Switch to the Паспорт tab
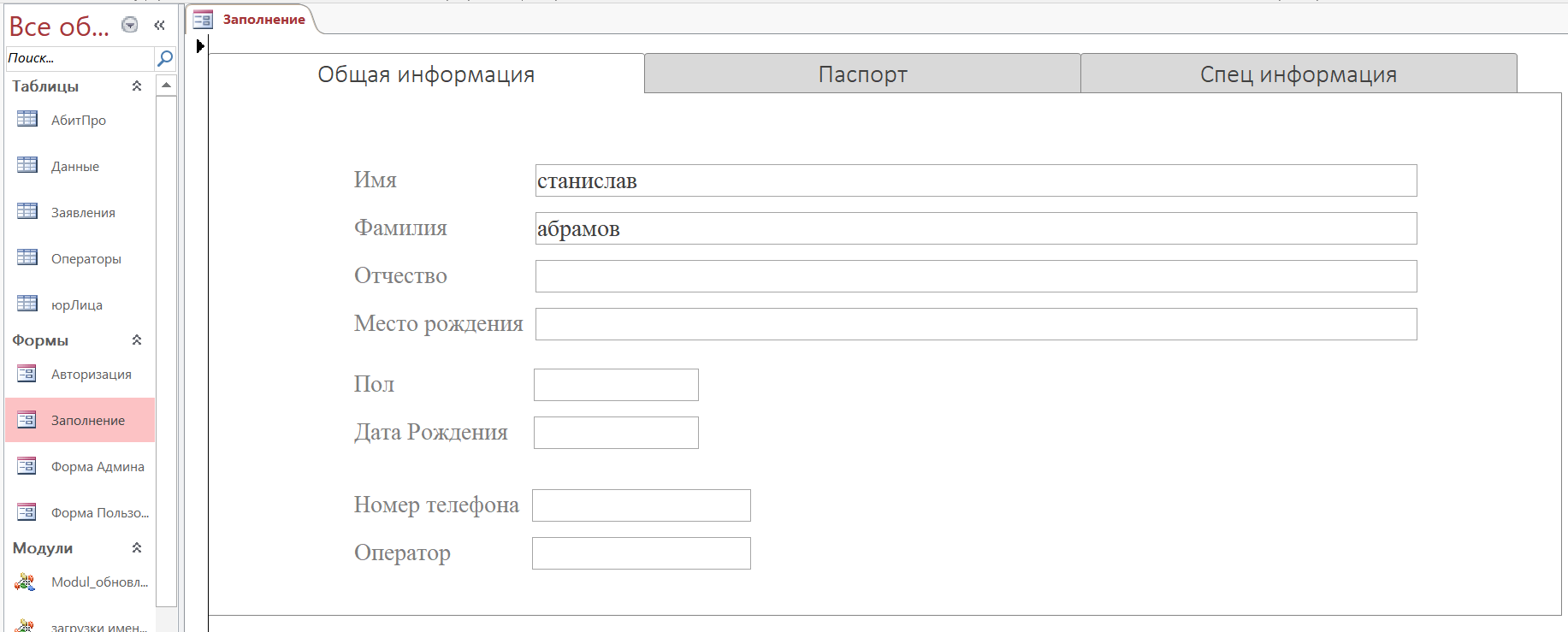This screenshot has height=632, width=1568. point(862,74)
